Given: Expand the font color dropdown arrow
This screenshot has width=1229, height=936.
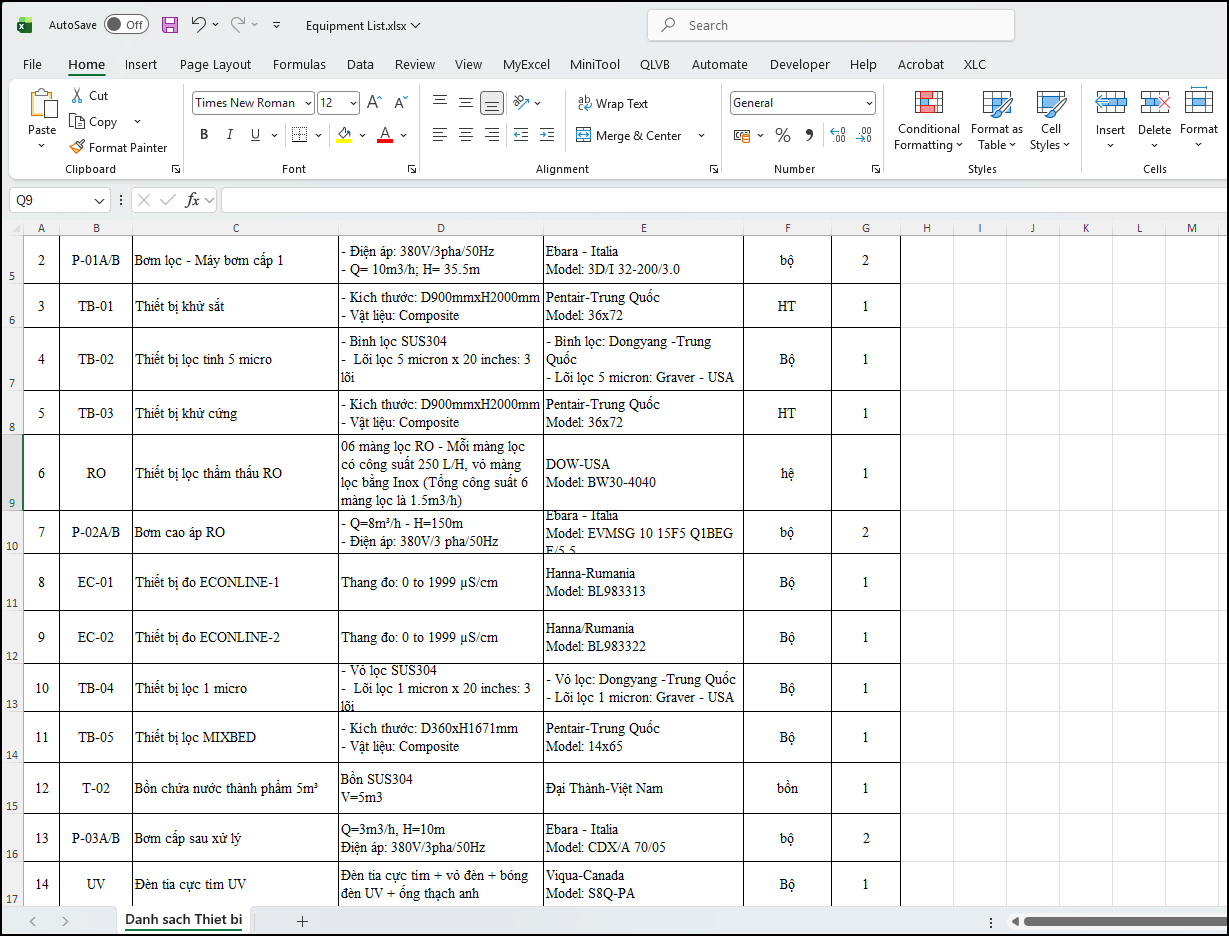Looking at the screenshot, I should click(x=403, y=135).
